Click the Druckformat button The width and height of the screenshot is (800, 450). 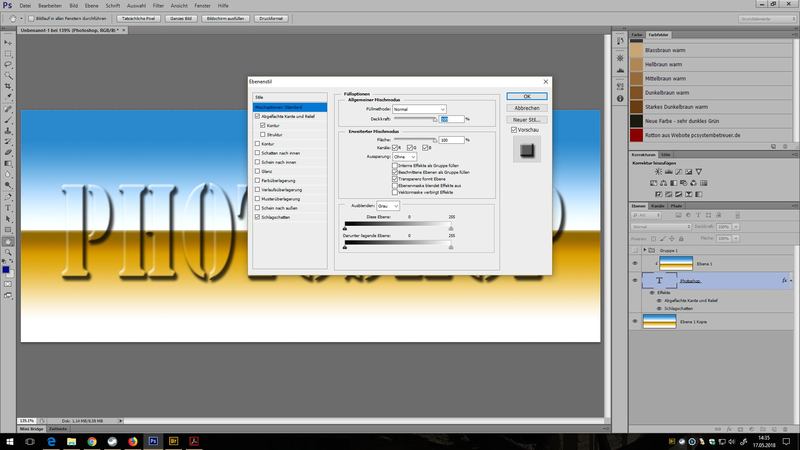(271, 18)
